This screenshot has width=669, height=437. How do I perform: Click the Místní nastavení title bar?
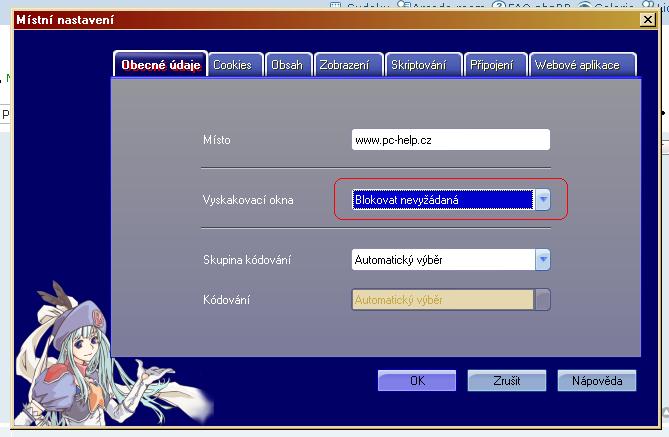click(300, 19)
